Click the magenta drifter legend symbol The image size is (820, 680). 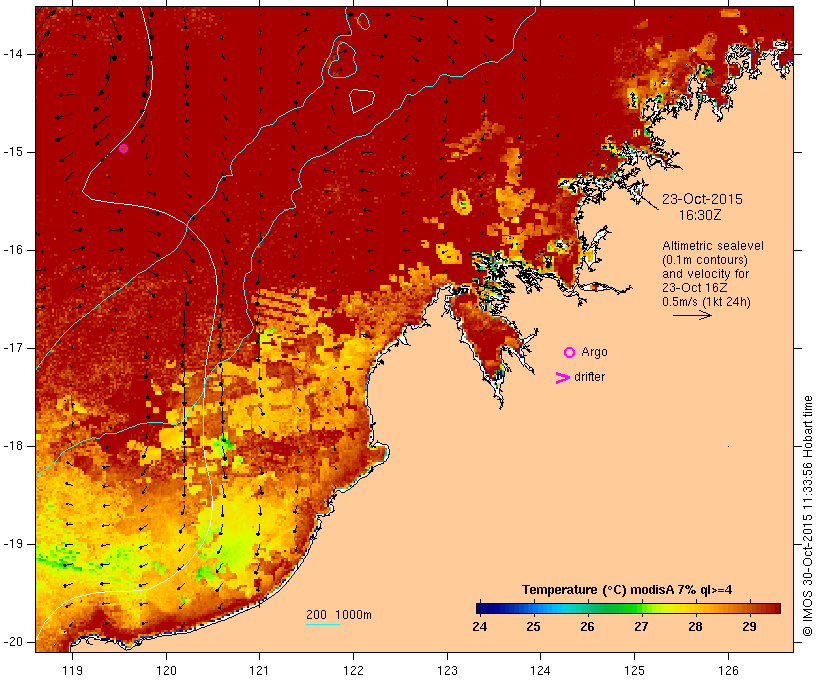tap(562, 378)
